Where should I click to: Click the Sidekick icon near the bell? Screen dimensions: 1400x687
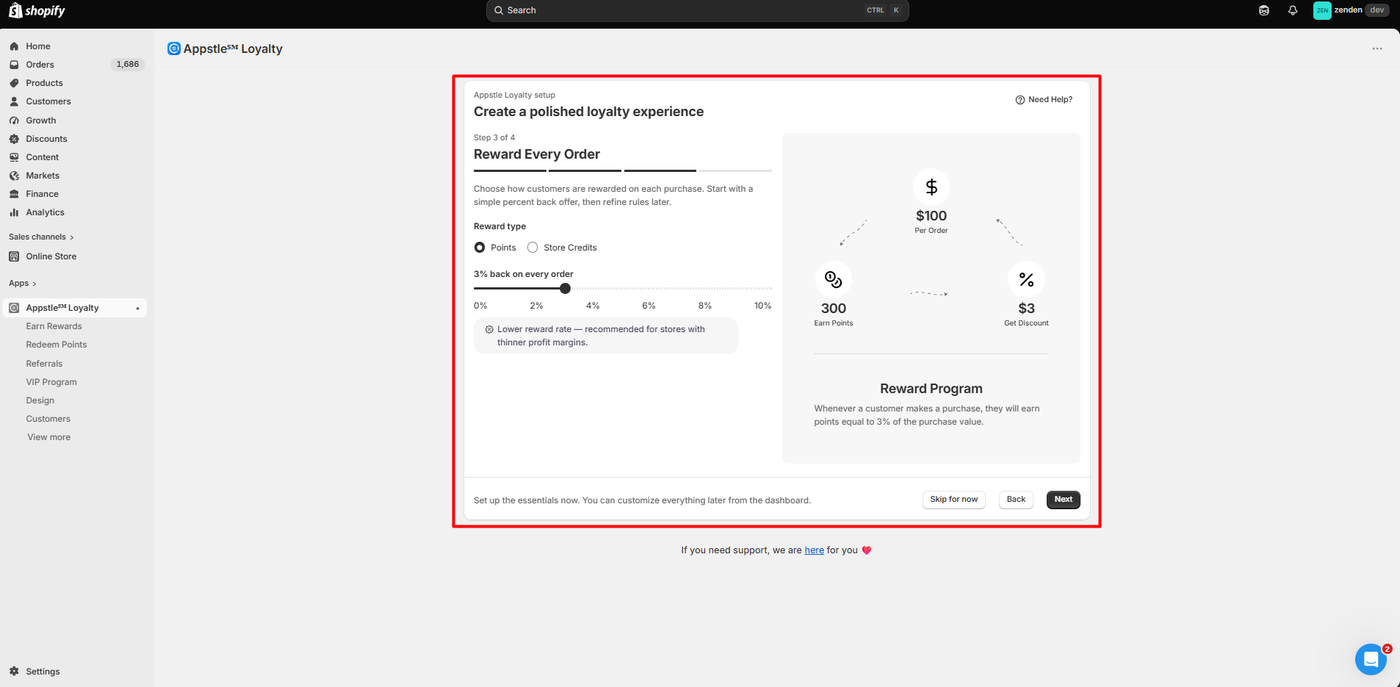tap(1264, 10)
